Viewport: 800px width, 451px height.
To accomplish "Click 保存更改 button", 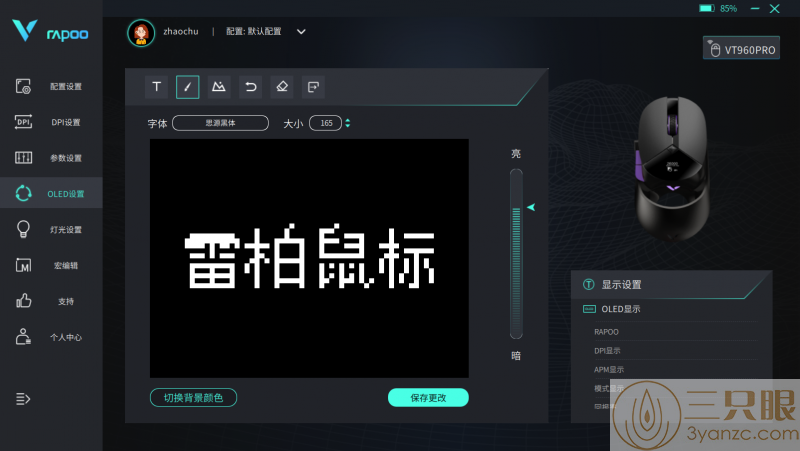I will coord(428,397).
